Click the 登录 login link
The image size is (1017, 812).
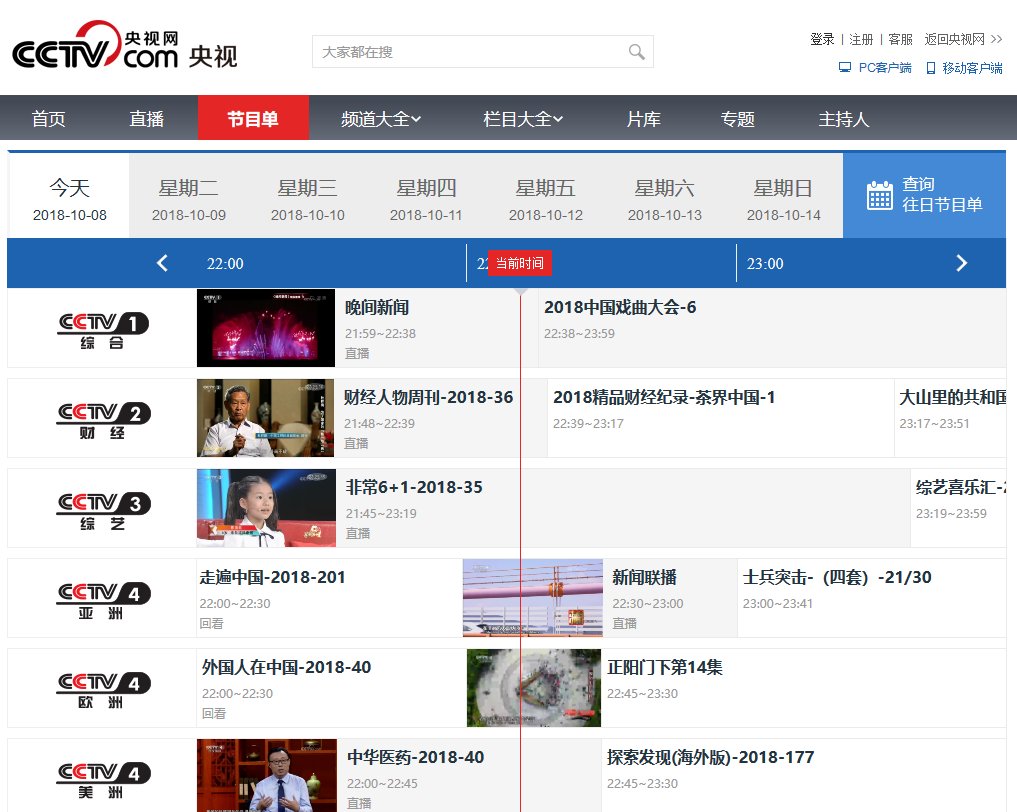point(821,38)
